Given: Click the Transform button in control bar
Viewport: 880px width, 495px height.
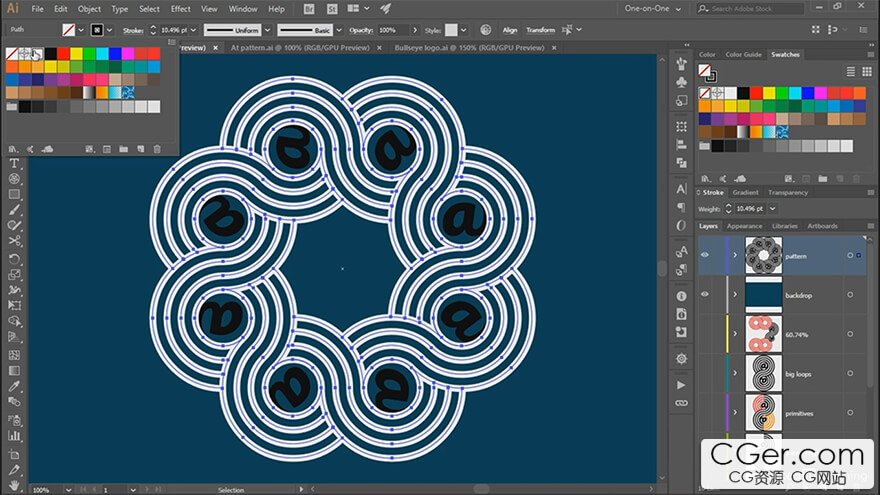Looking at the screenshot, I should tap(540, 30).
